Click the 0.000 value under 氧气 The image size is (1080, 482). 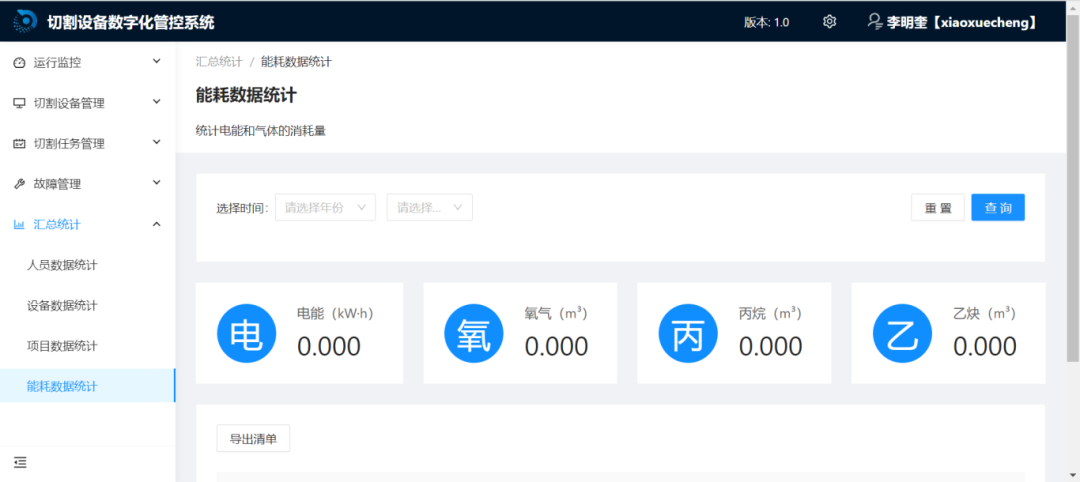[557, 346]
